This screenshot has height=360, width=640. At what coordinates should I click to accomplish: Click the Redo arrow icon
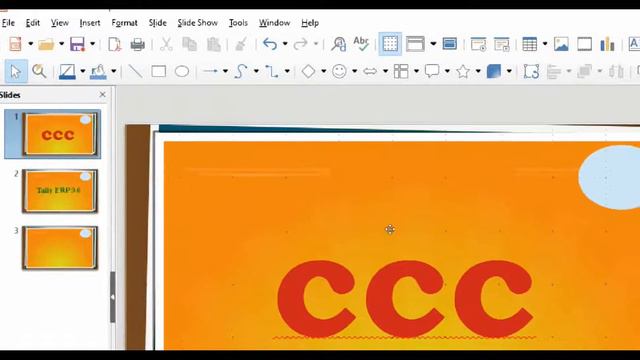(x=300, y=44)
